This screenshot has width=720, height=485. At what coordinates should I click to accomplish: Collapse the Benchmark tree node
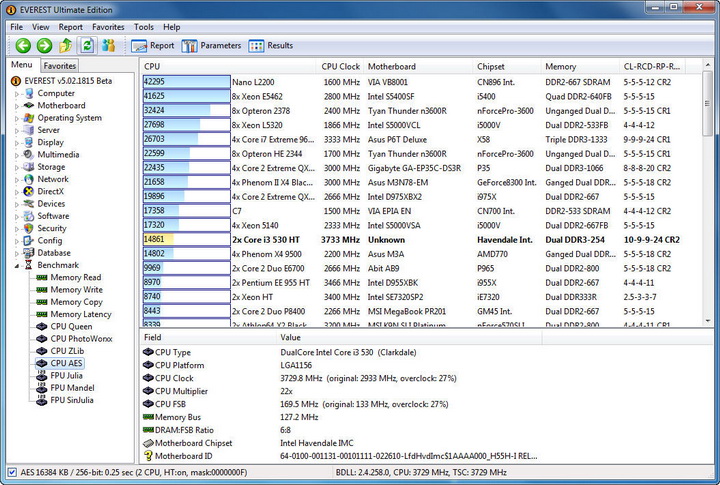click(x=17, y=265)
